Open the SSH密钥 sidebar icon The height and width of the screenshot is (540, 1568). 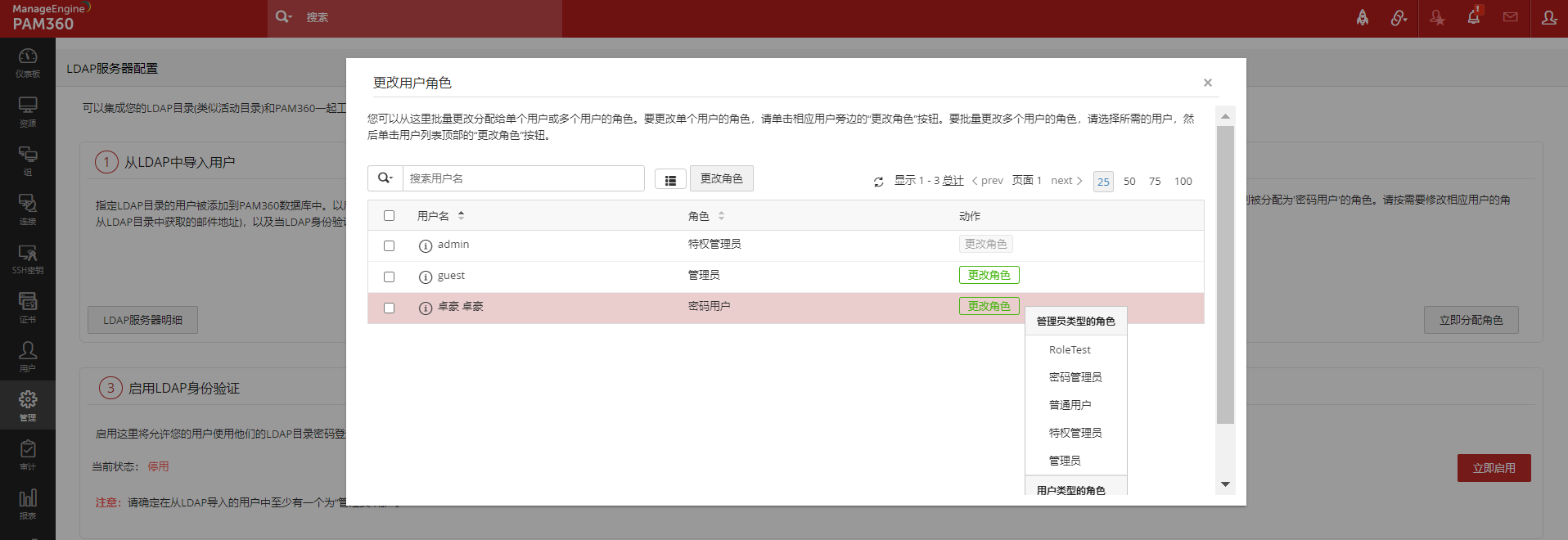(x=28, y=259)
